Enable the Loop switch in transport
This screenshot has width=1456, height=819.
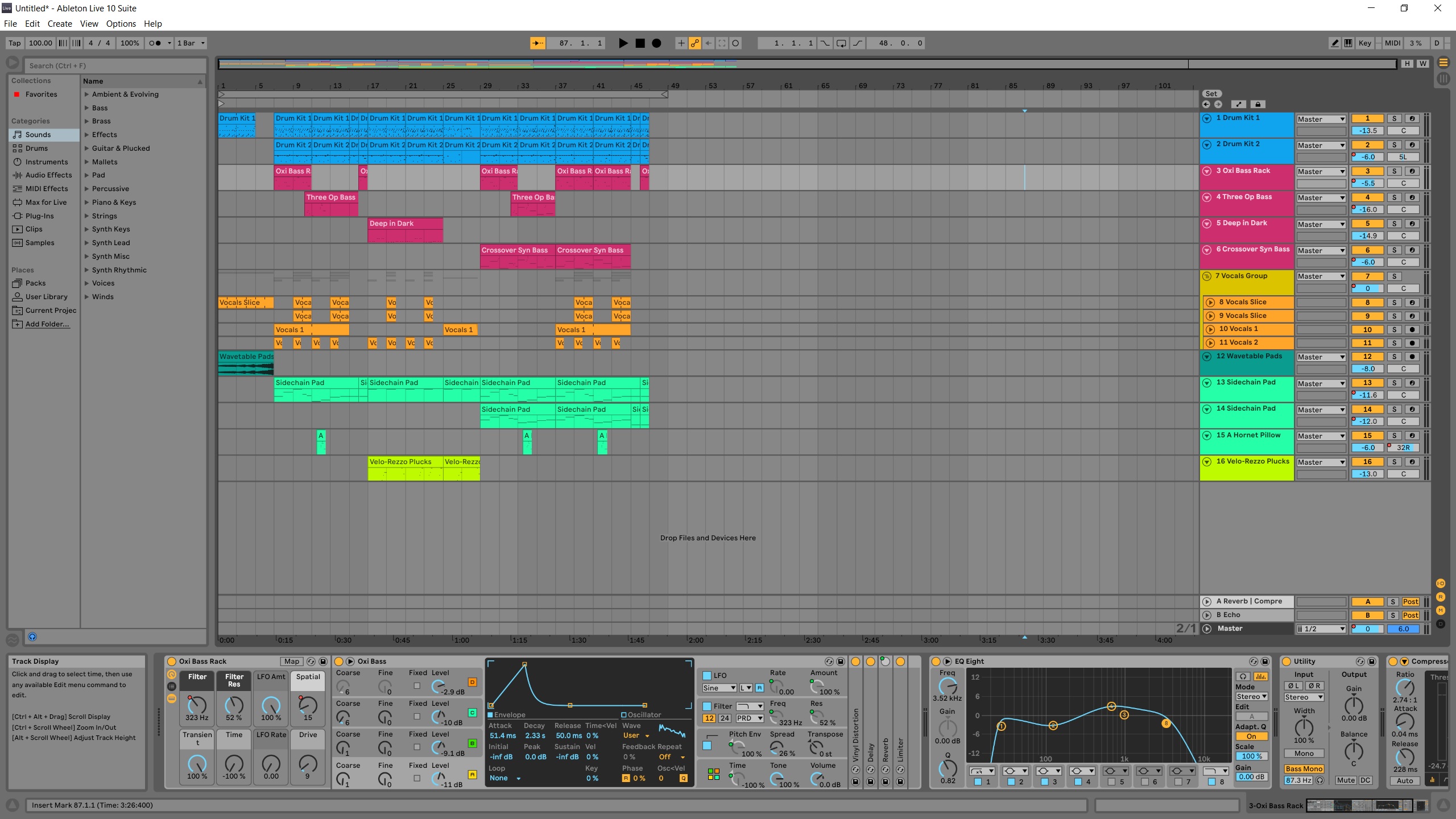(841, 43)
